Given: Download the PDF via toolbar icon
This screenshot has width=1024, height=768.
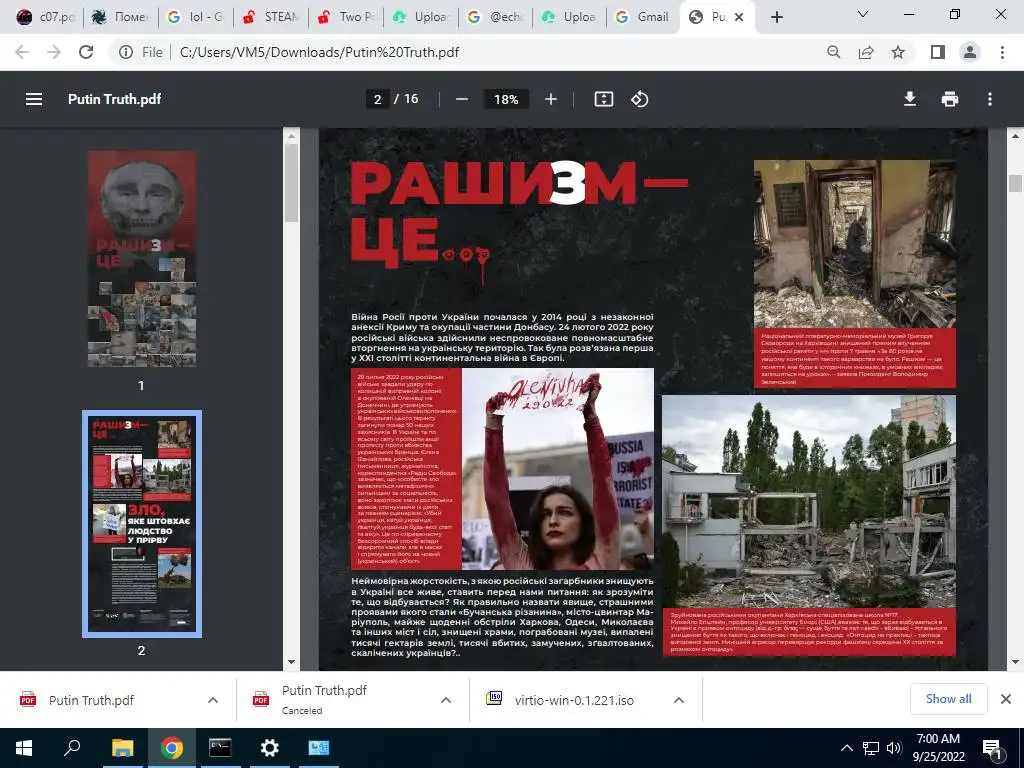Looking at the screenshot, I should coord(910,99).
